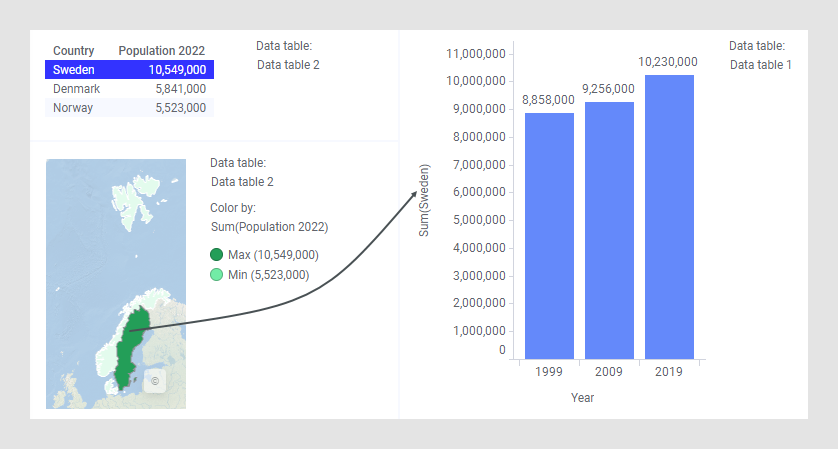838x449 pixels.
Task: Open the Sum(Population 2022) color-by selector
Action: (269, 227)
